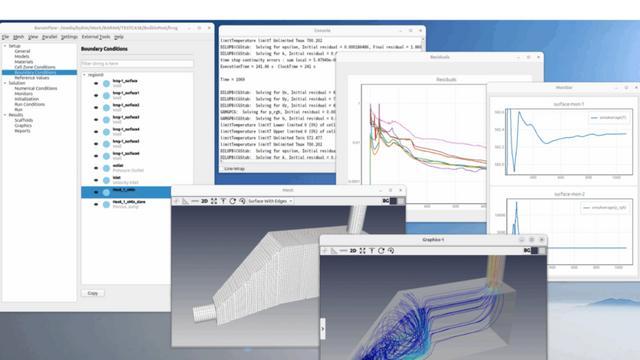Click the rotate view icon in Mesh toolbar
The height and width of the screenshot is (360, 640).
(x=233, y=201)
